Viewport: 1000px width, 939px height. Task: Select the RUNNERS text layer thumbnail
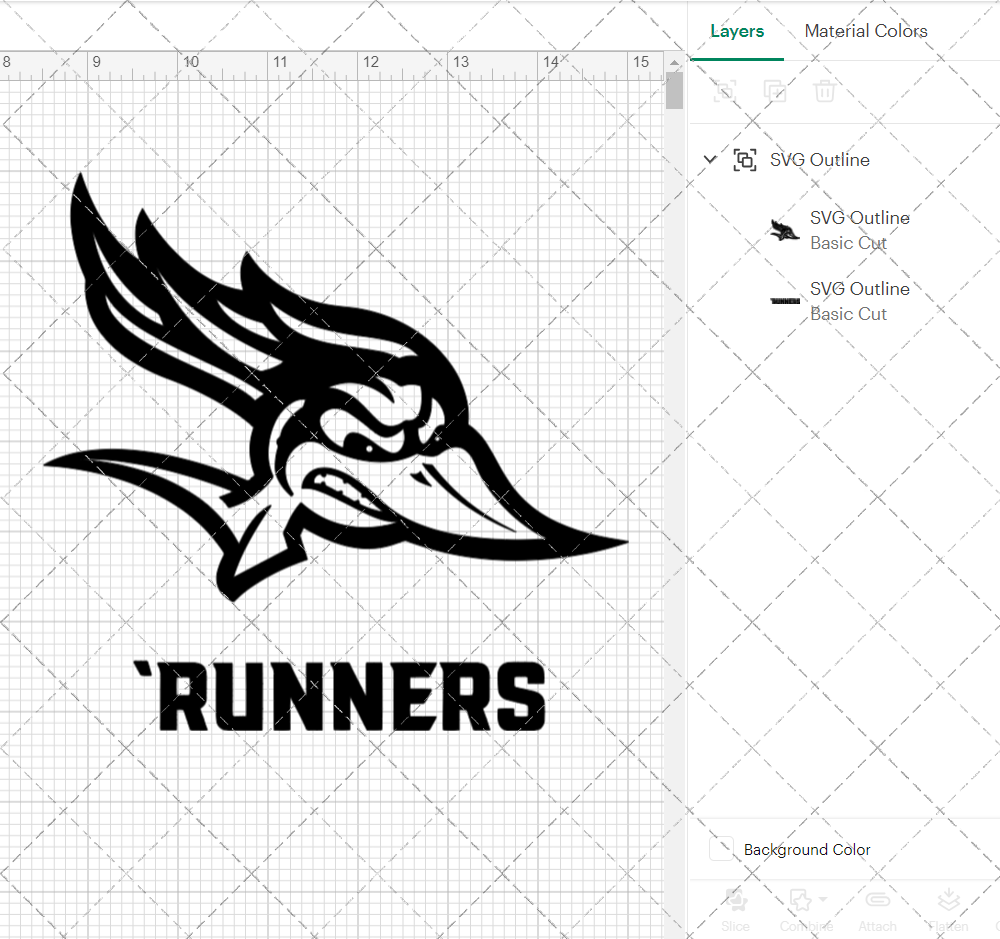785,301
